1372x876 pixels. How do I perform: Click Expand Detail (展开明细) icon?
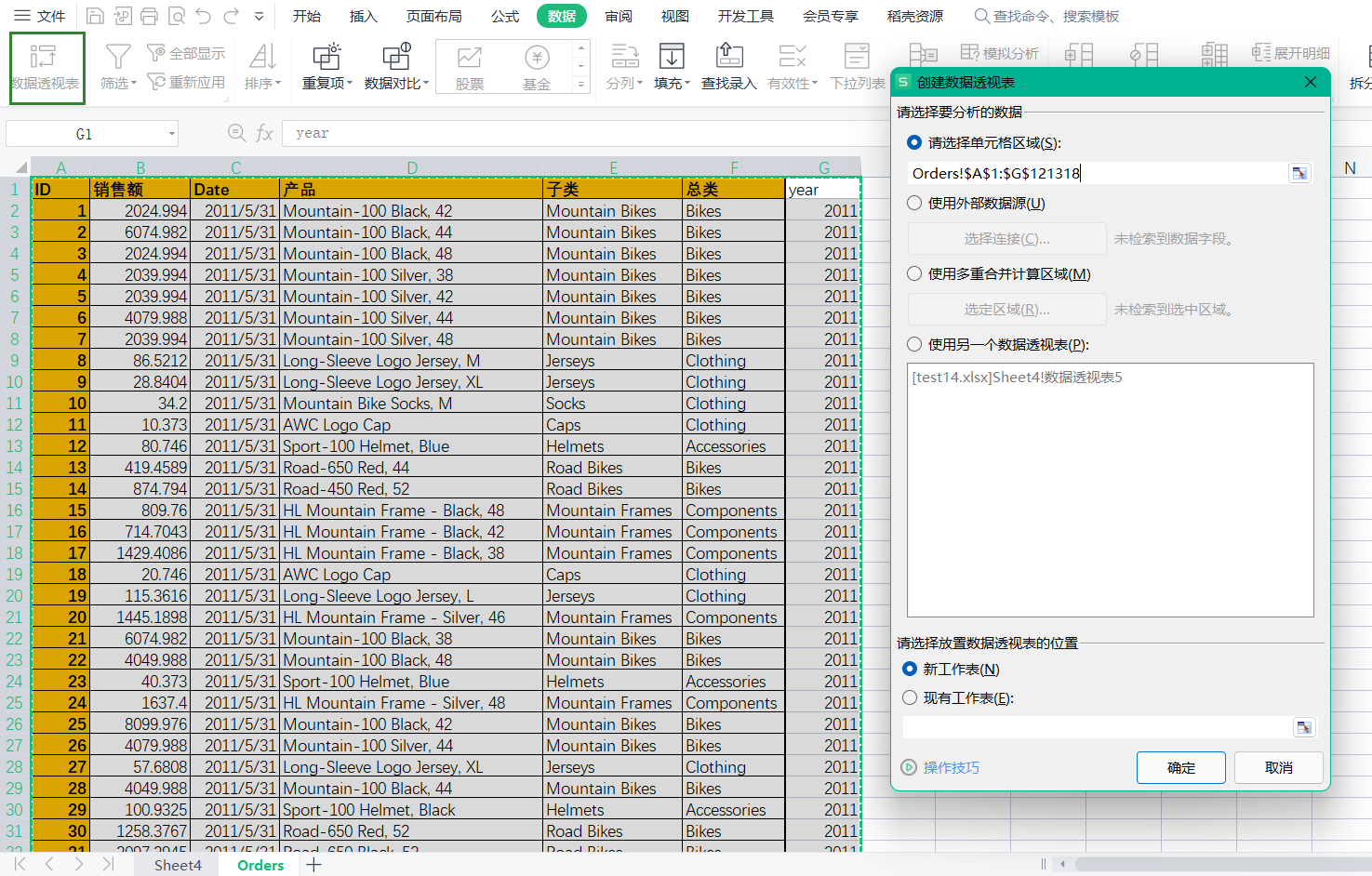[1261, 53]
